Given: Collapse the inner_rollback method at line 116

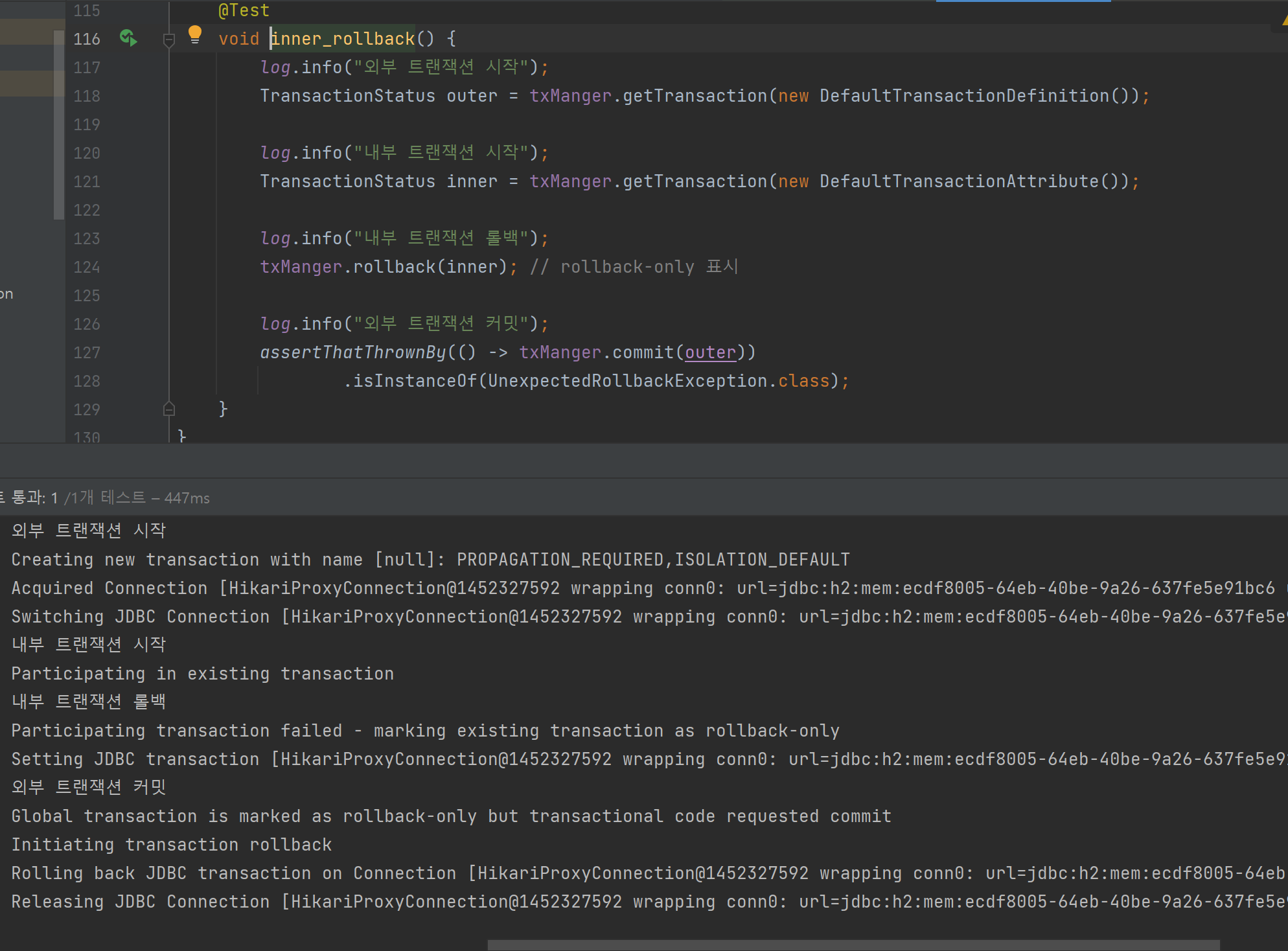Looking at the screenshot, I should coord(169,40).
